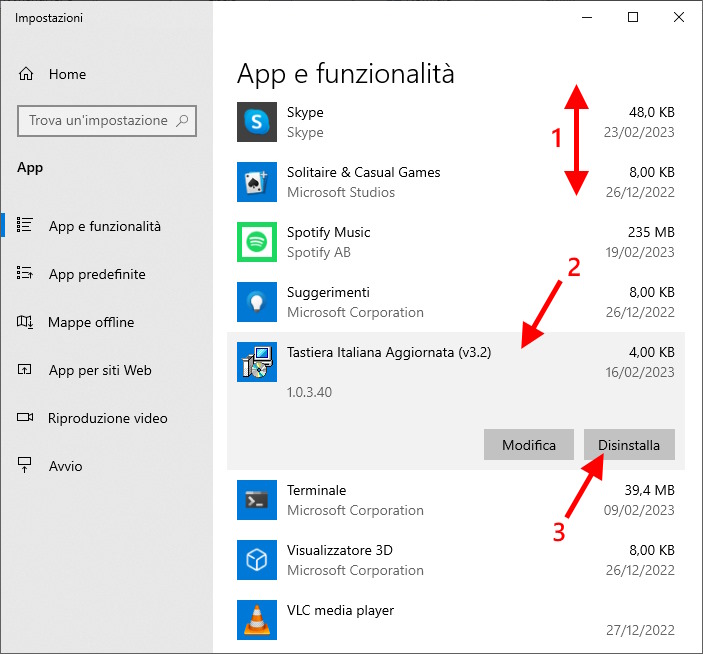The image size is (703, 654).
Task: Click the Tastiera Italiana Aggiornata installer icon
Action: pos(257,362)
